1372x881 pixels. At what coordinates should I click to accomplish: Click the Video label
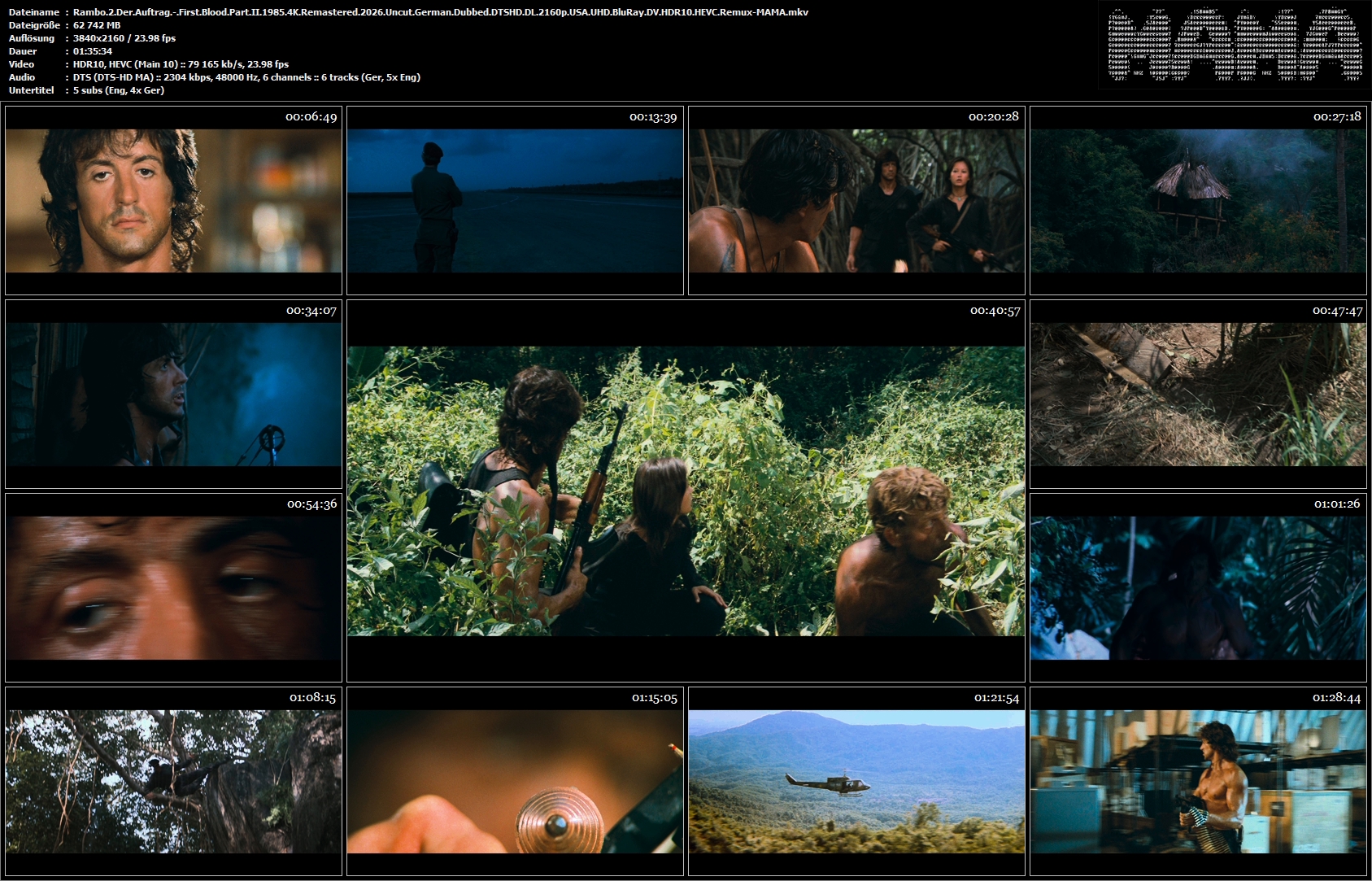pos(22,64)
